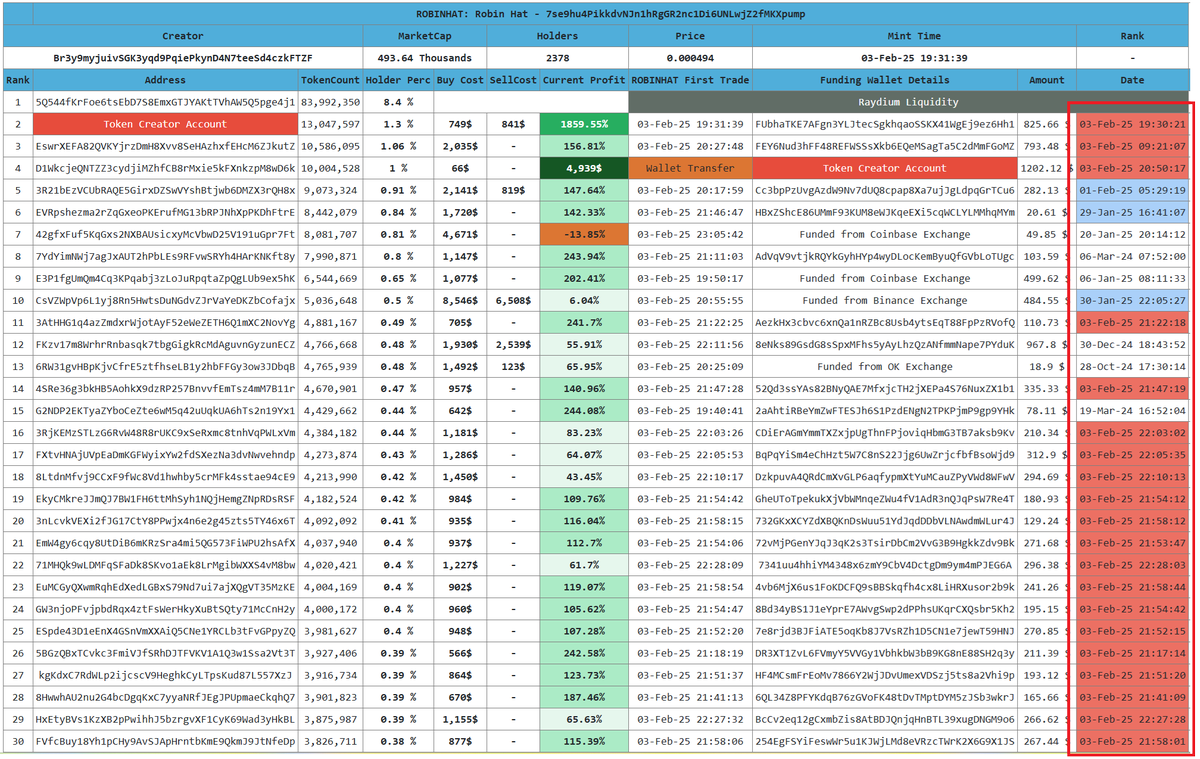Select the date 06-Mar-24 07:52:00
This screenshot has height=759, width=1200.
[1133, 256]
